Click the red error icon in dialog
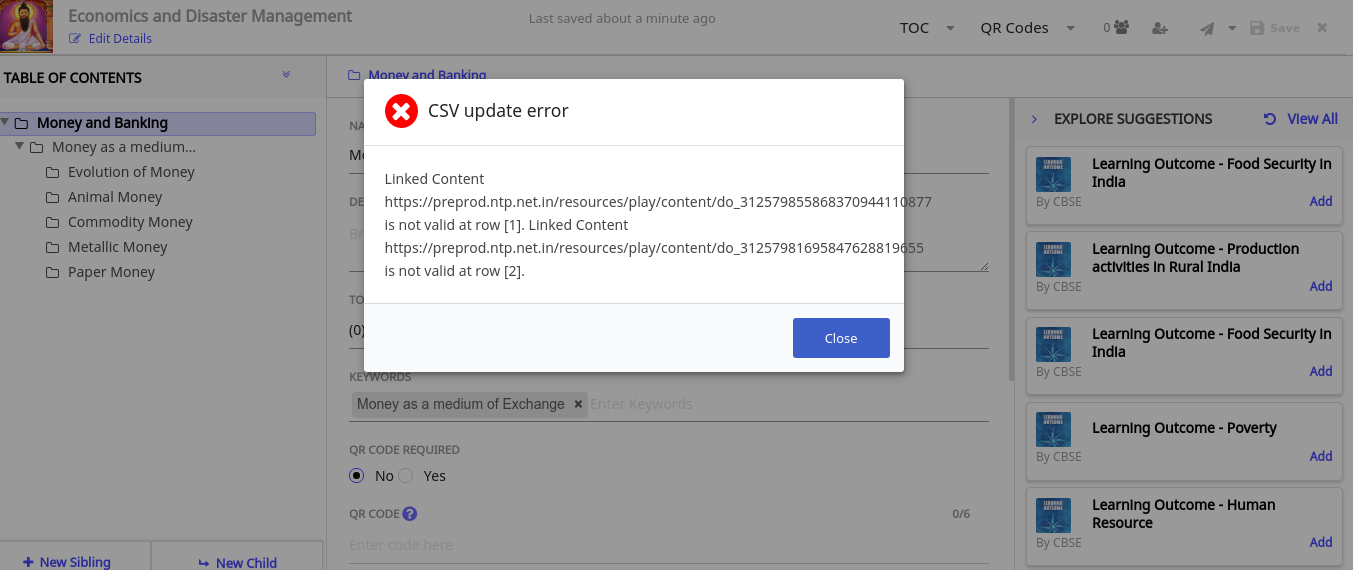 tap(402, 111)
